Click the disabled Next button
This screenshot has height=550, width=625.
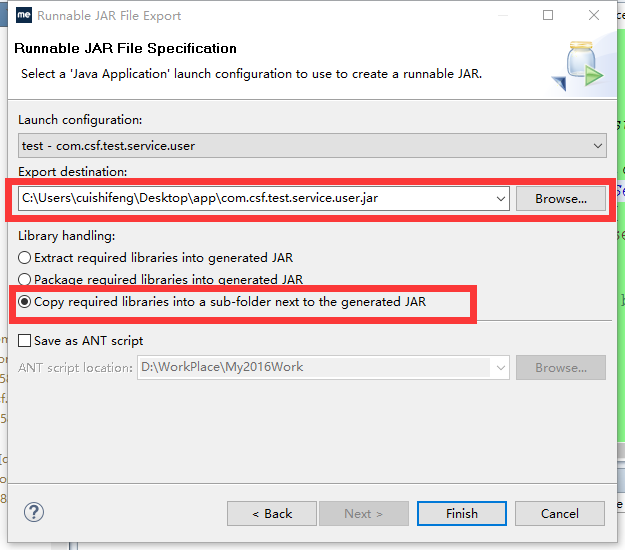pyautogui.click(x=364, y=513)
